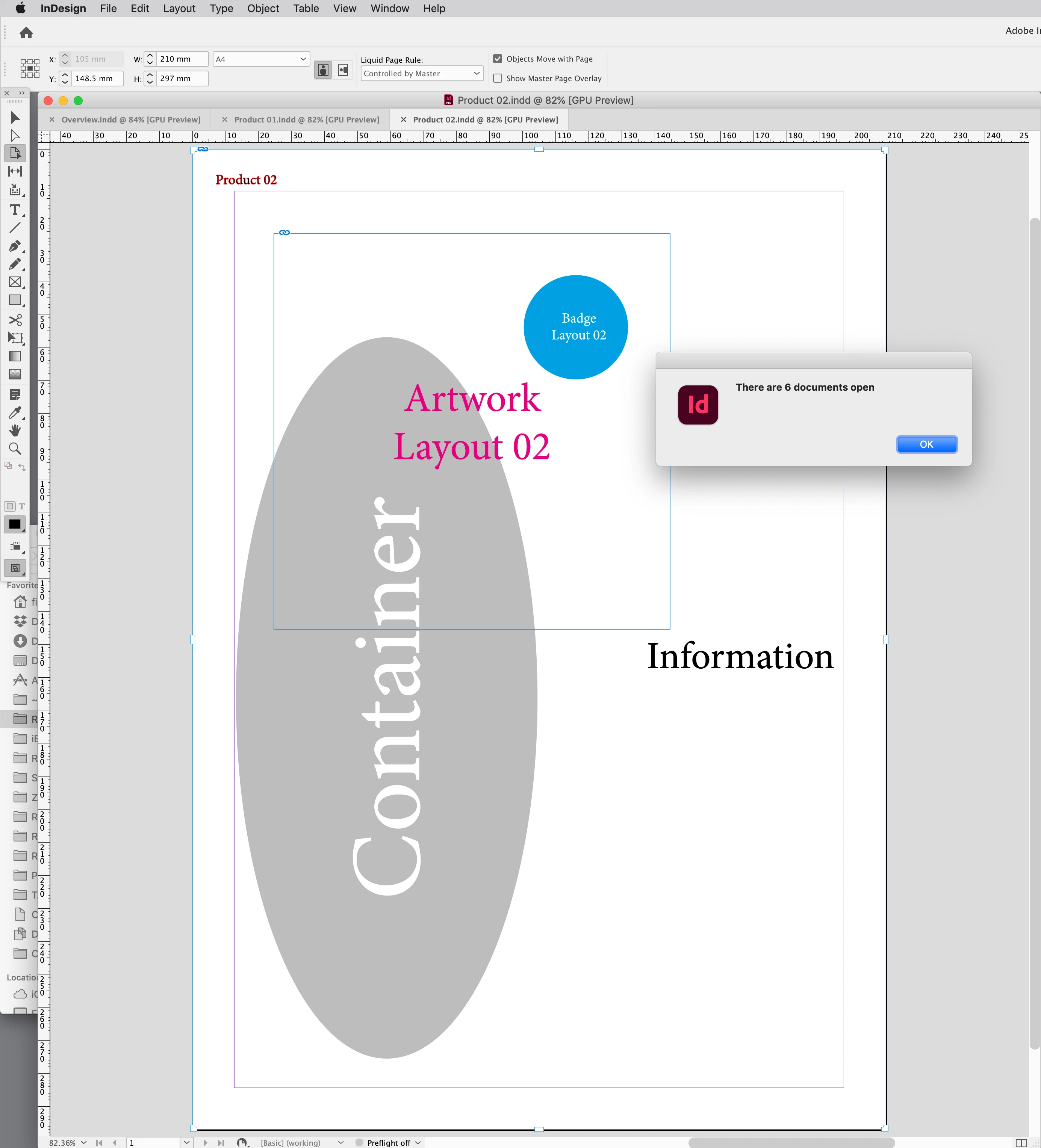Switch to Overview.indd tab
1041x1148 pixels.
click(130, 119)
